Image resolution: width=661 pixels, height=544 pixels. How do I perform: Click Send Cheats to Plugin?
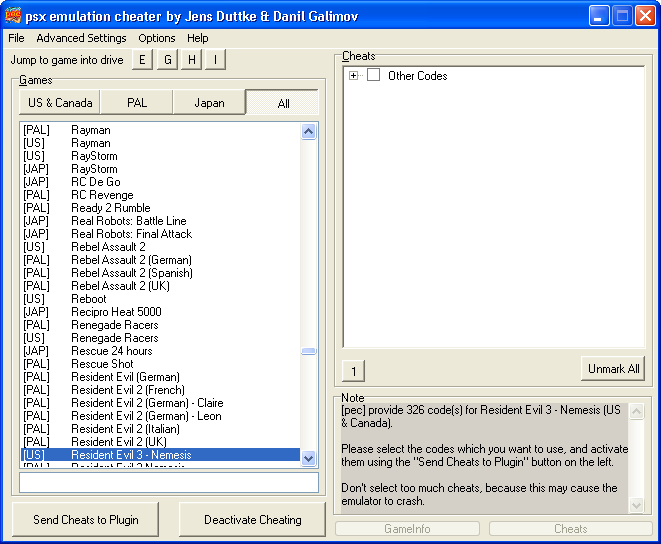click(x=86, y=520)
